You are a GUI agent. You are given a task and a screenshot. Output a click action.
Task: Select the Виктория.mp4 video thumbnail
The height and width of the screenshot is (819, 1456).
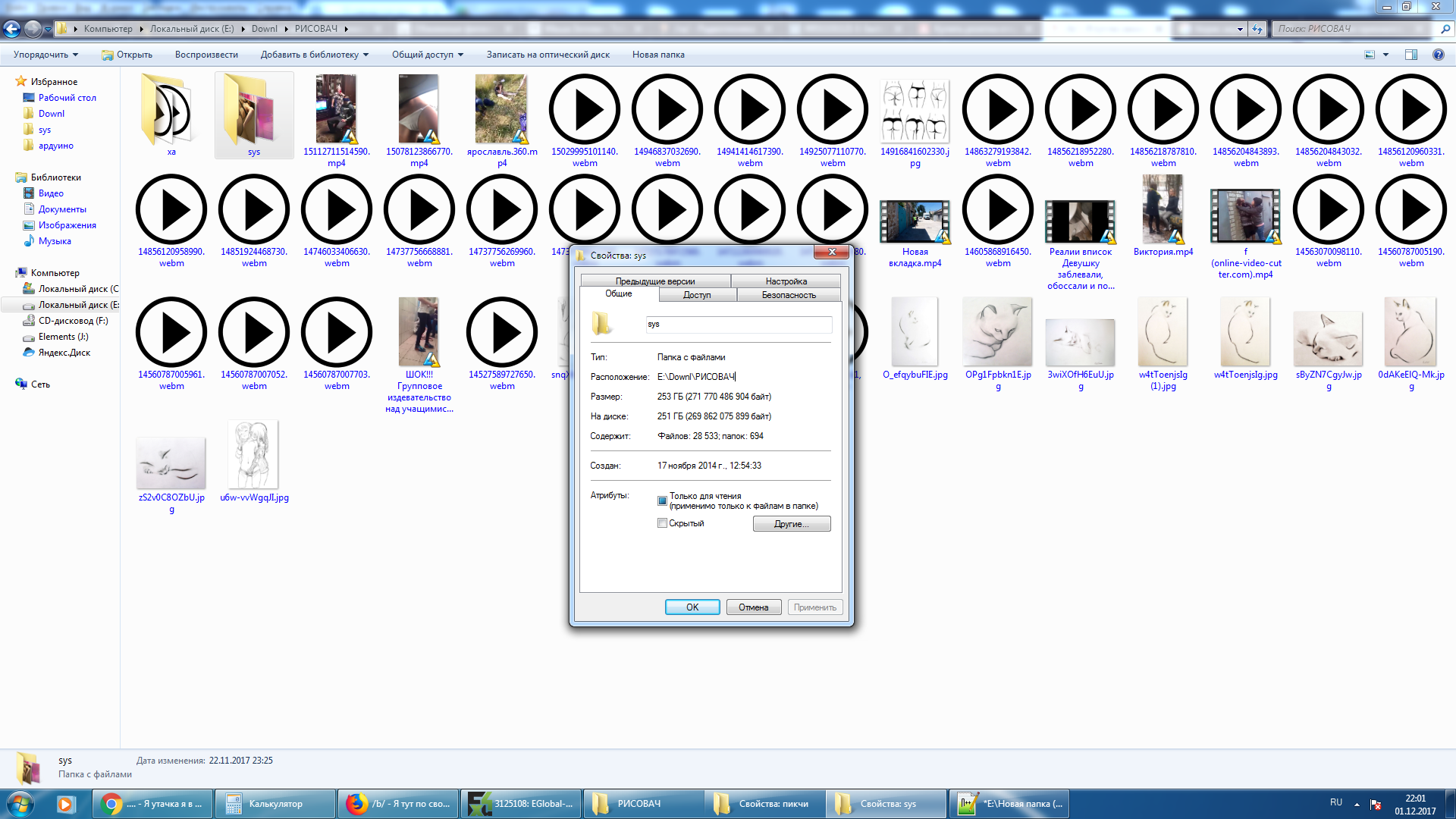1163,210
